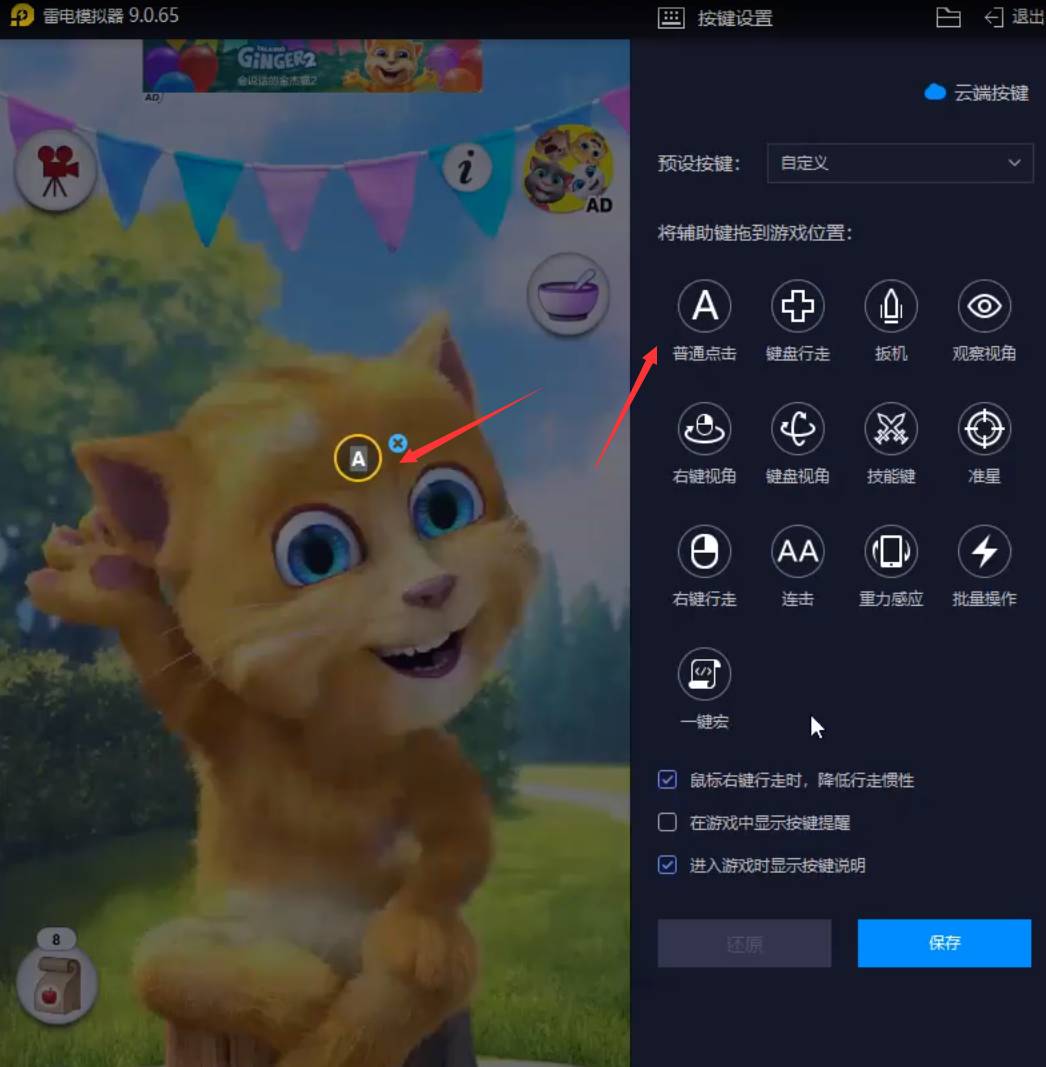Image resolution: width=1046 pixels, height=1067 pixels.
Task: Select the 右键行走 mouse icon
Action: coord(704,551)
